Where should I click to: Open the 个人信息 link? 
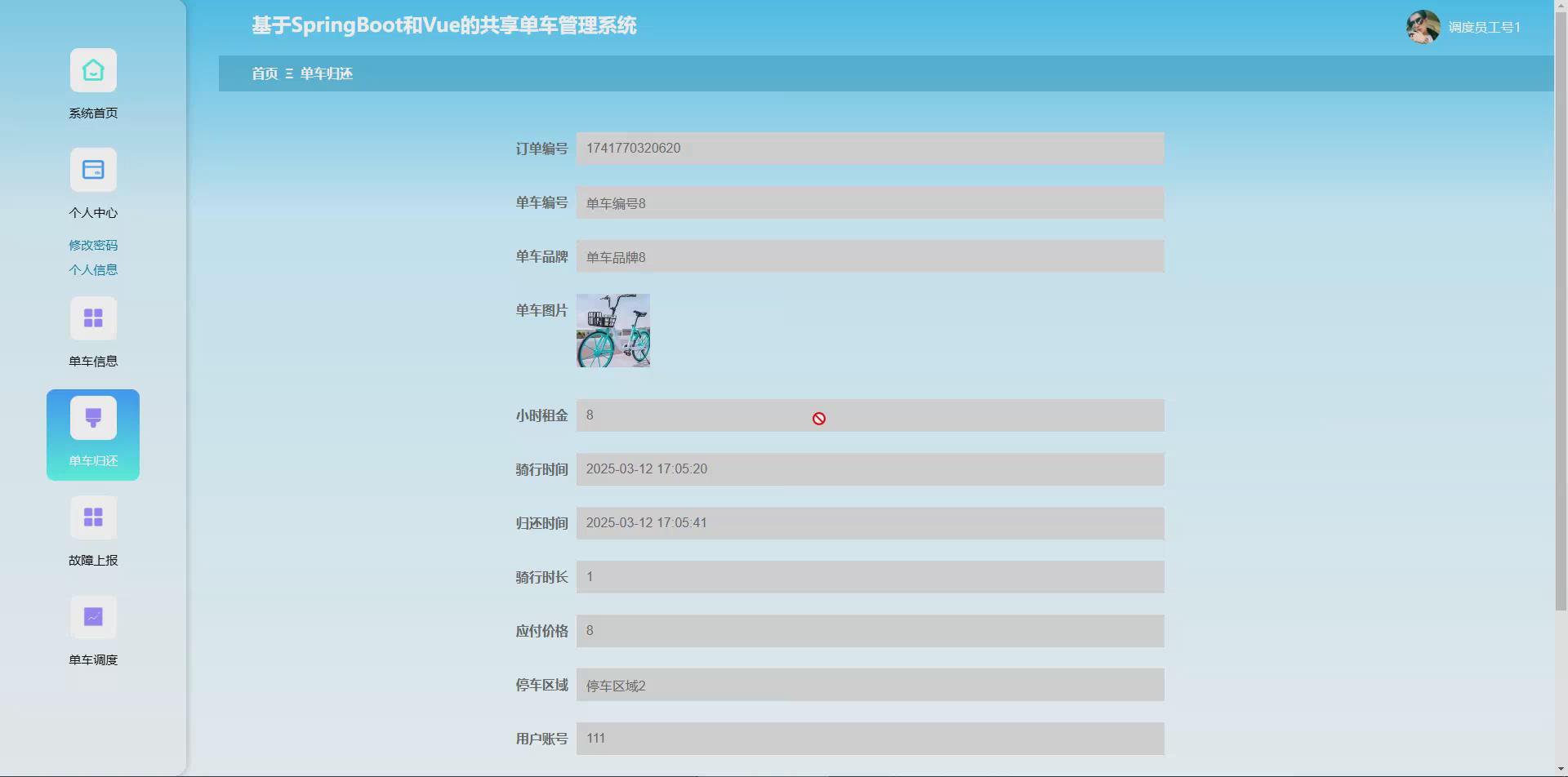tap(92, 269)
